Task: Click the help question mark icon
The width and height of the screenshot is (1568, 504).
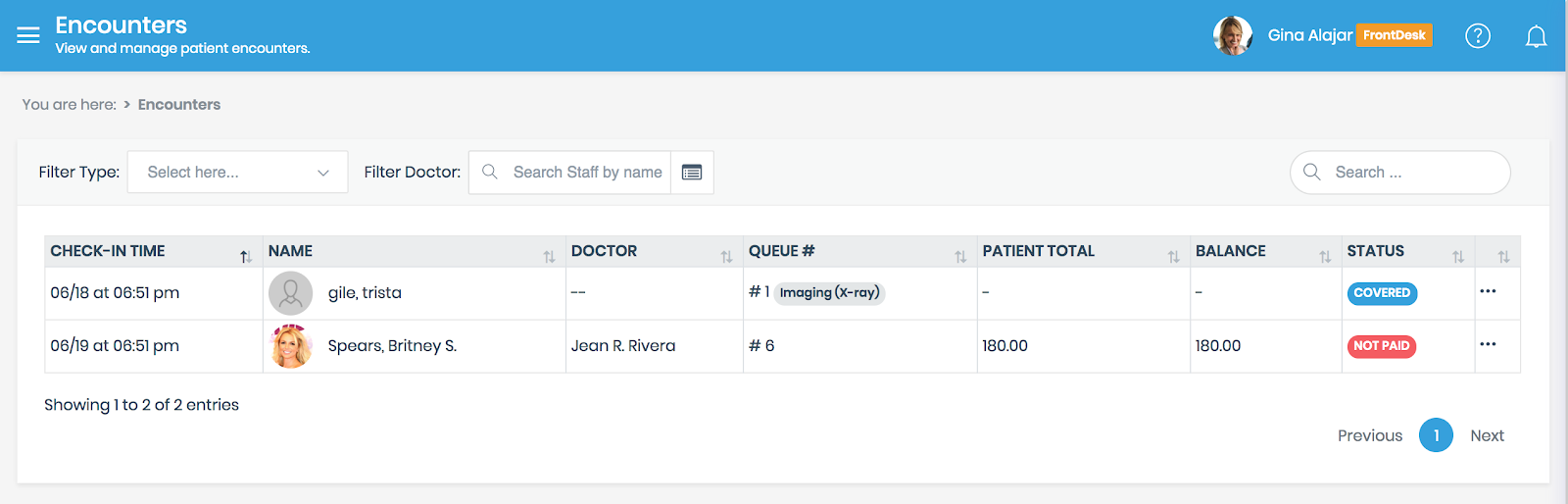Action: [1477, 36]
